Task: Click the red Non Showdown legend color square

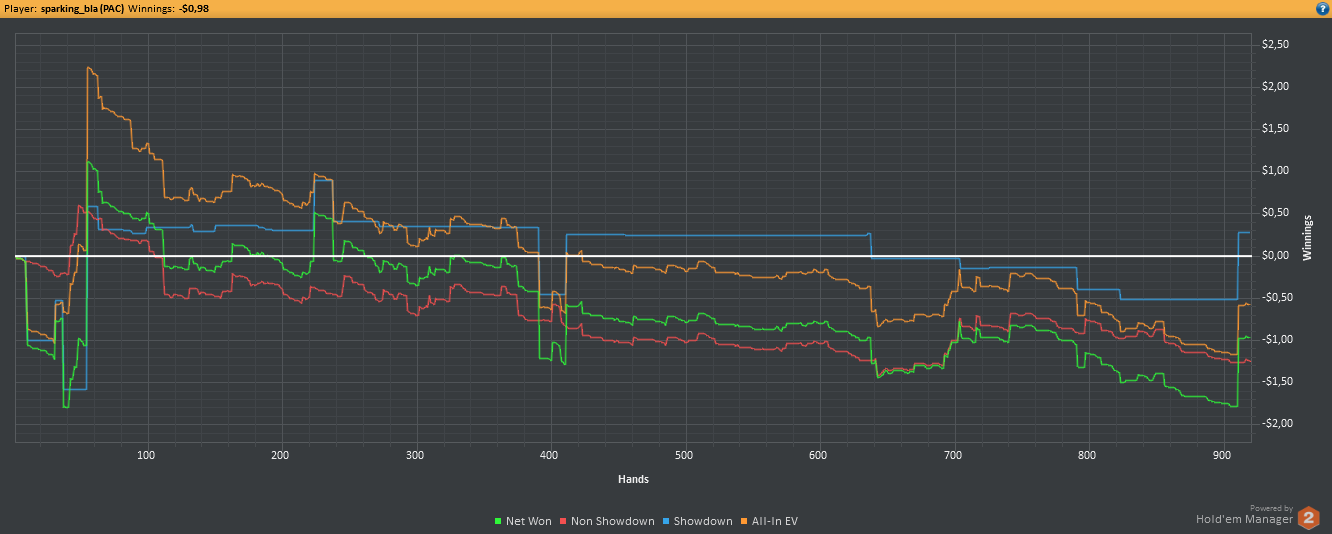Action: tap(564, 522)
